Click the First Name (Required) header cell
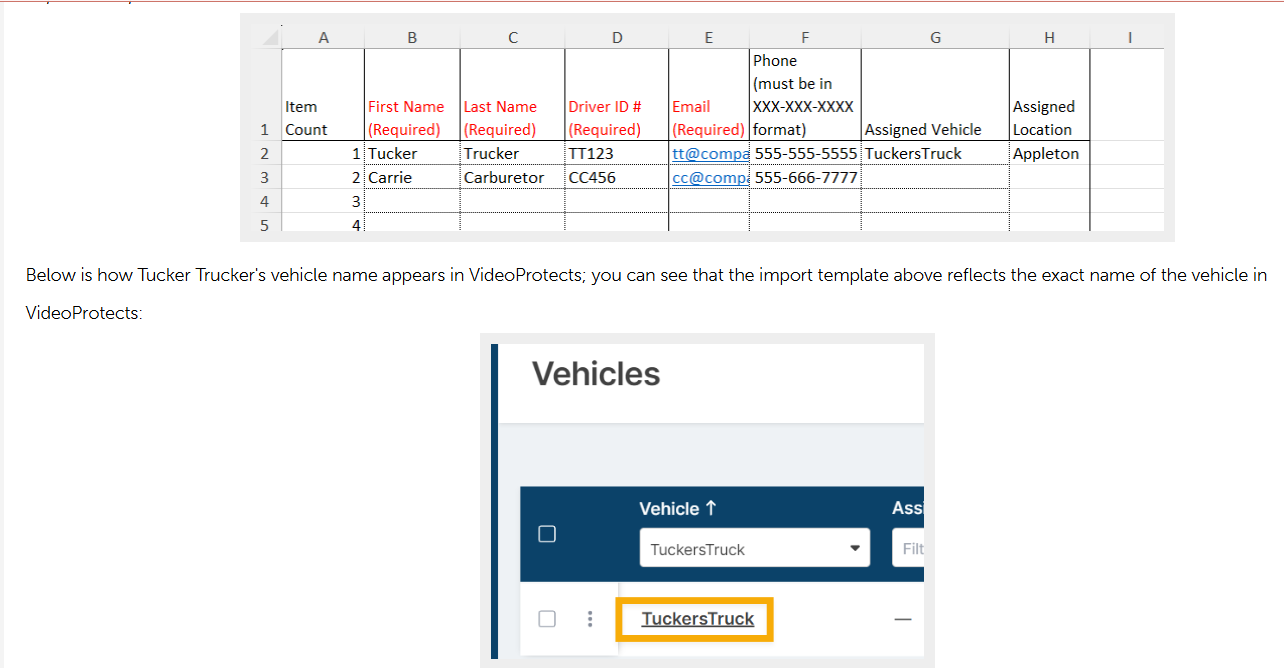This screenshot has width=1284, height=668. coord(412,95)
